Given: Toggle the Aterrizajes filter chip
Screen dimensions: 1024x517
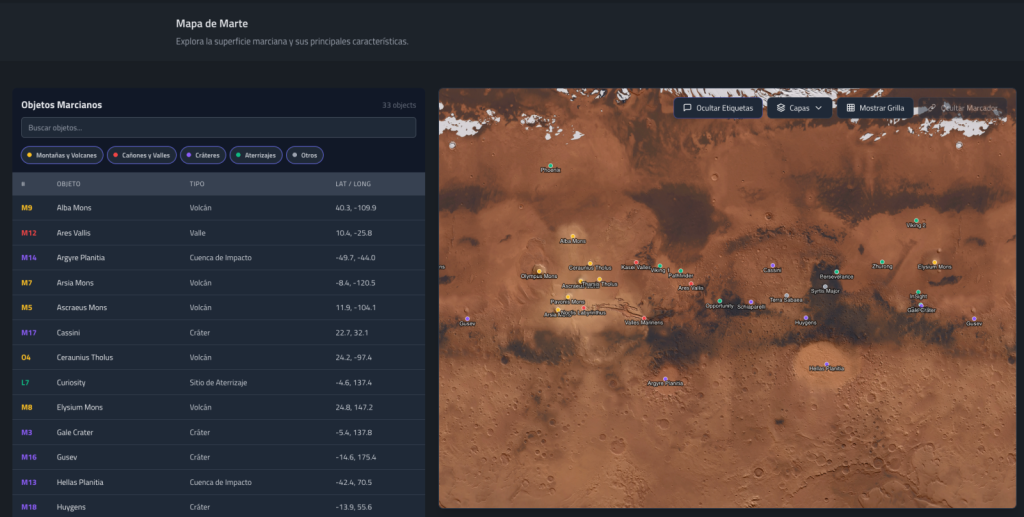Looking at the screenshot, I should click(256, 155).
